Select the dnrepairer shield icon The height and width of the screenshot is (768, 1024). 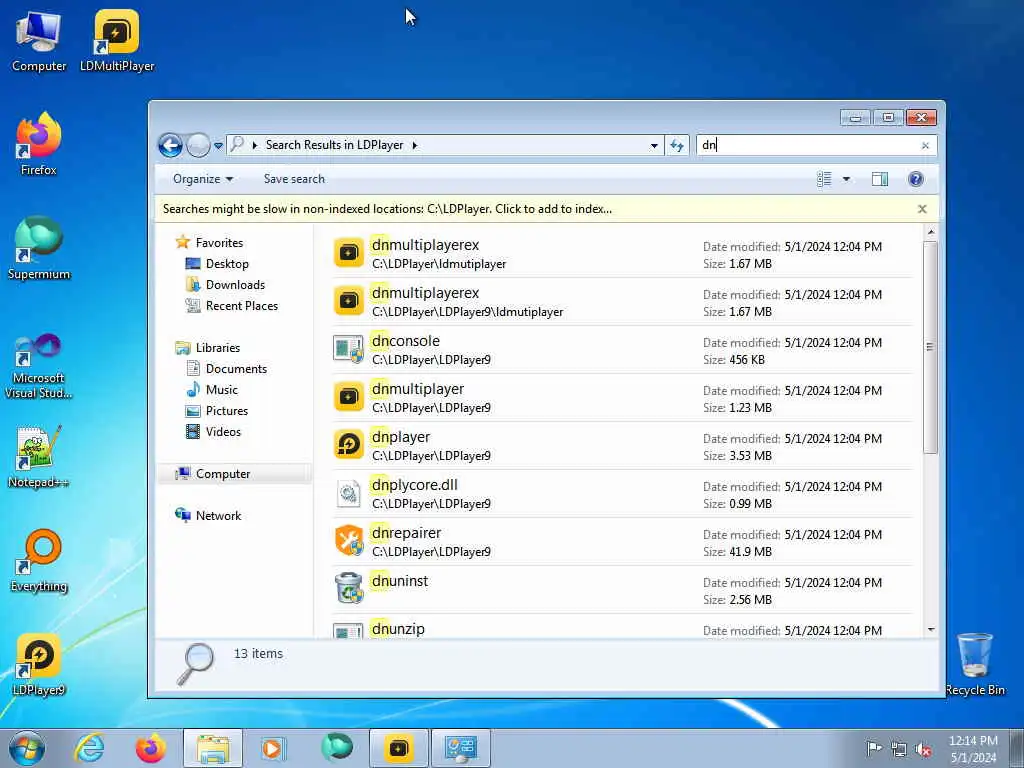[x=348, y=541]
